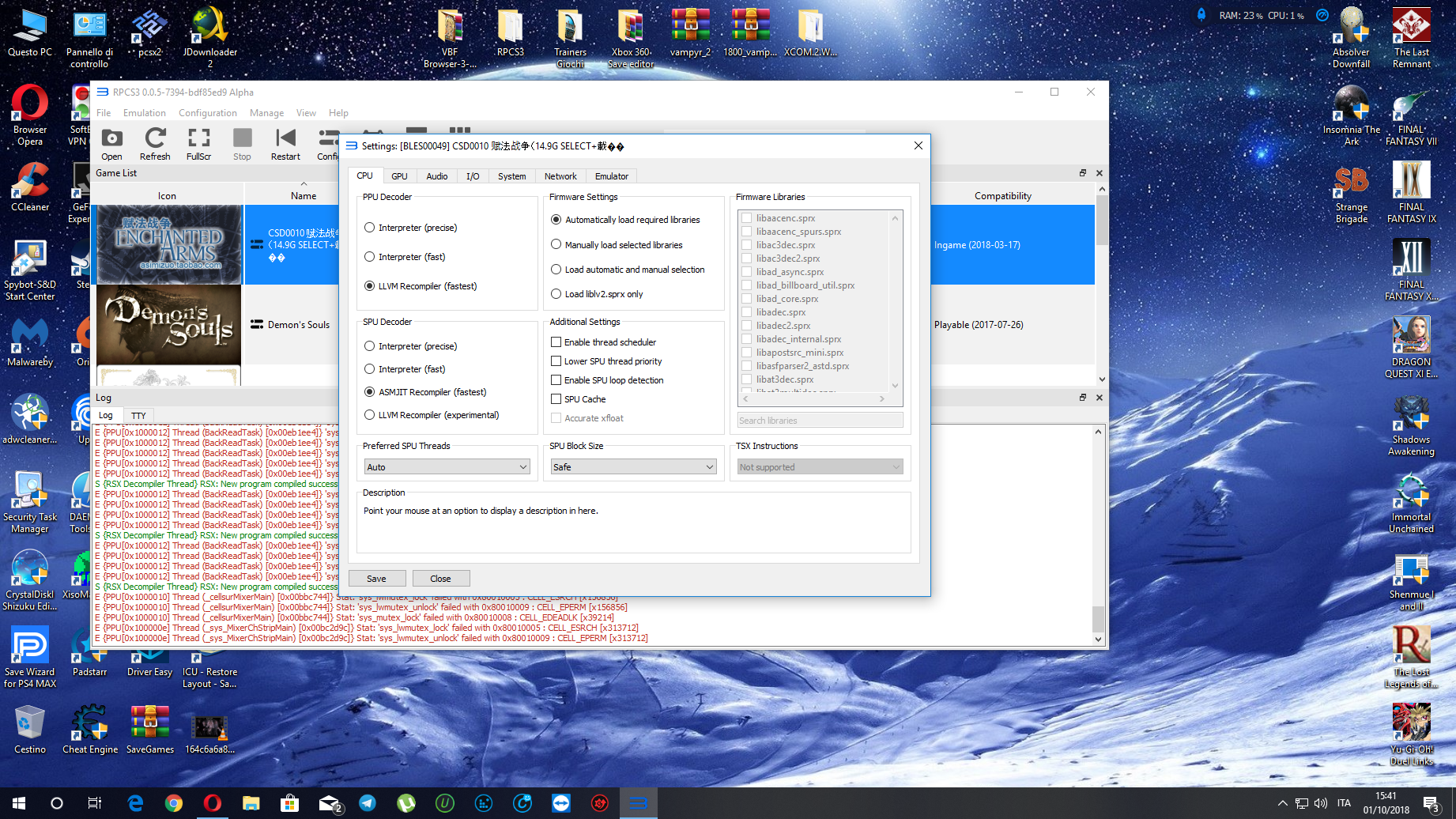Click the Stop toolbar icon
1456x819 pixels.
click(242, 144)
